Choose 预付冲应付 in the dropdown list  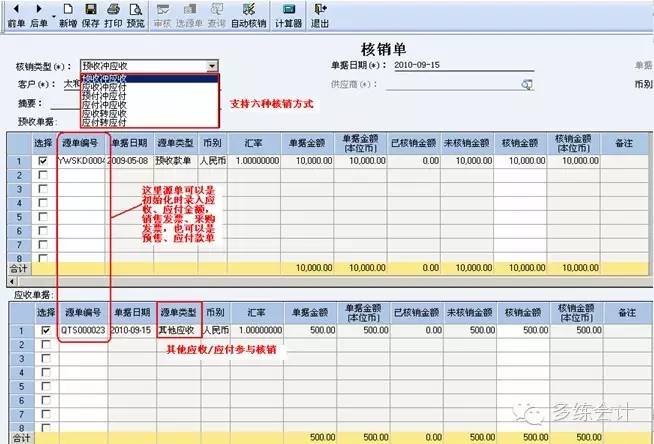point(150,96)
